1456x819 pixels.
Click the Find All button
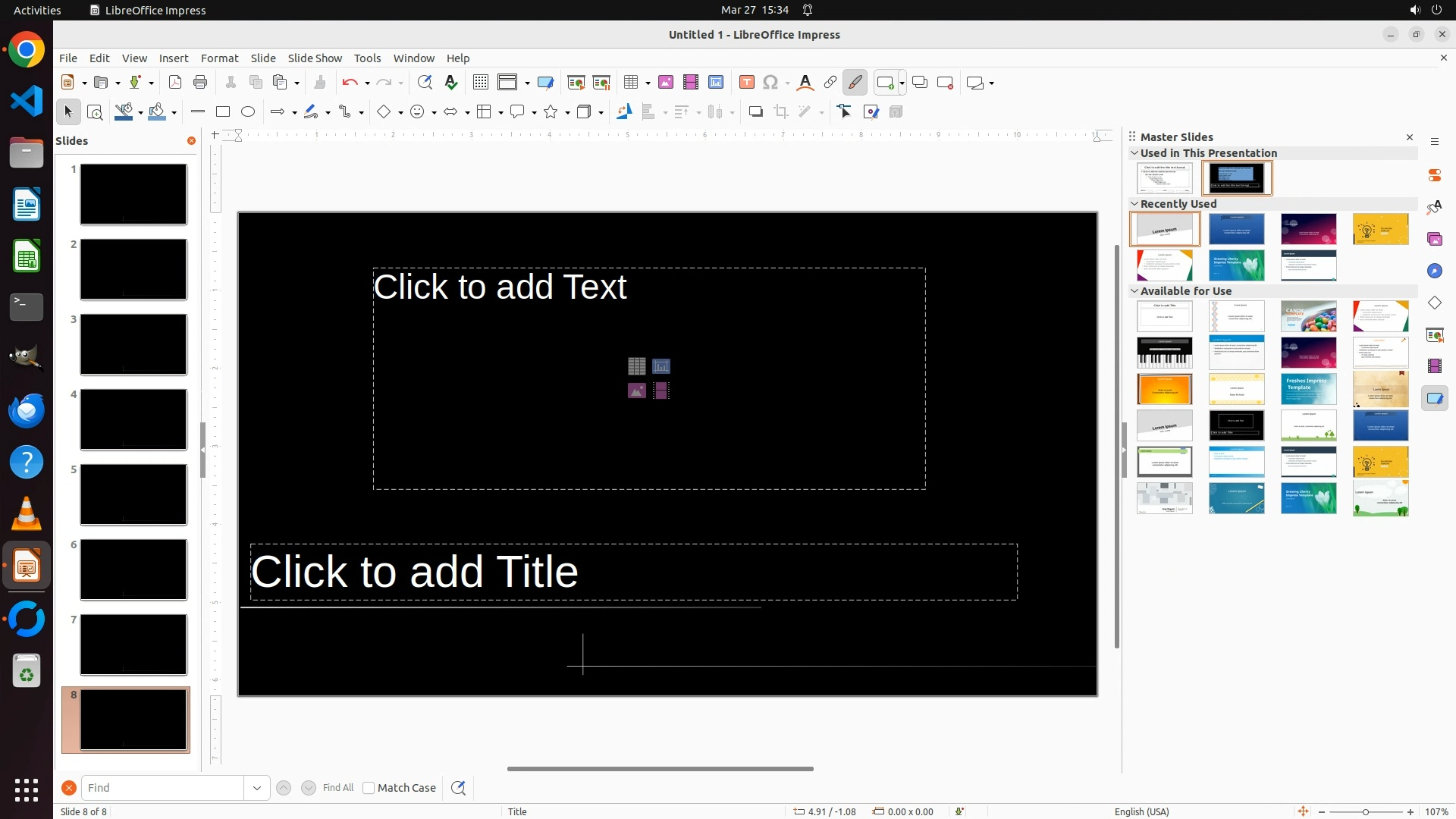point(337,788)
